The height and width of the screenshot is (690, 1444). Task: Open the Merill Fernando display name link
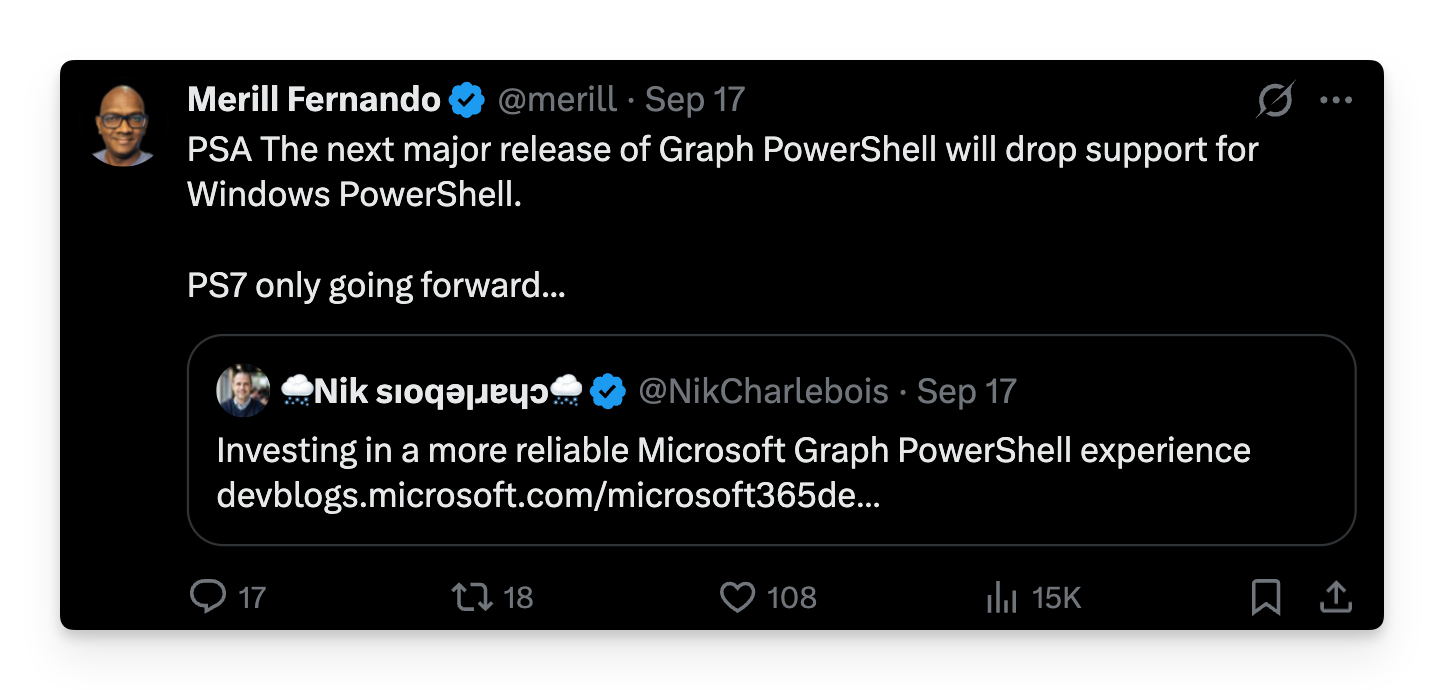[x=314, y=99]
